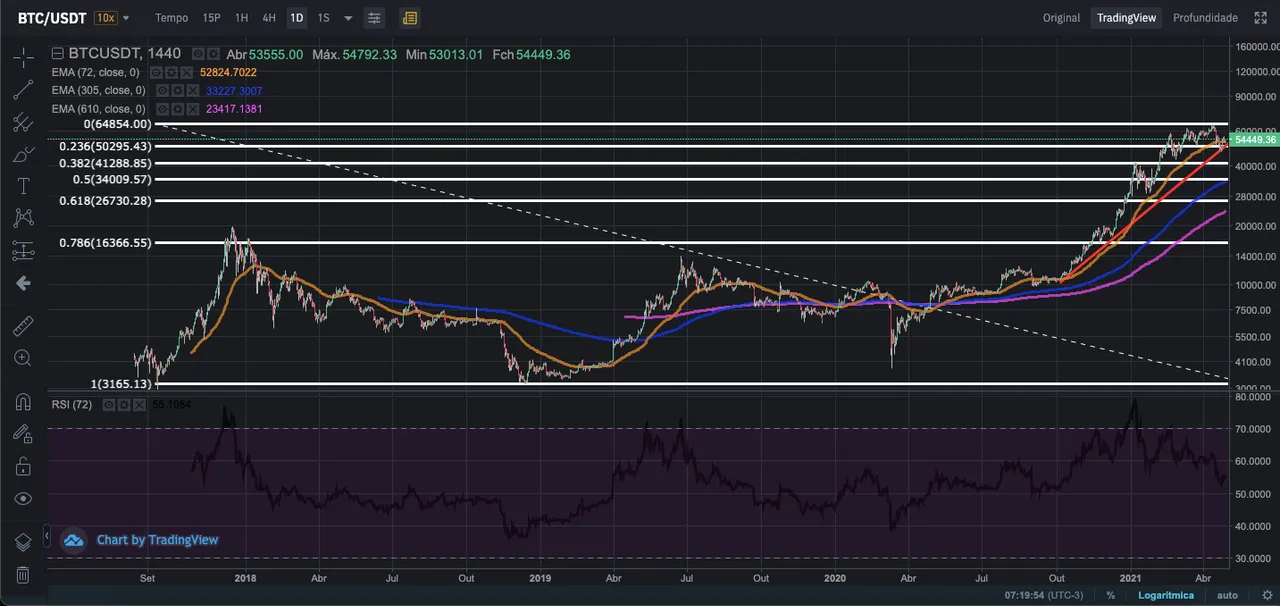Switch to the 15P interval
This screenshot has height=606, width=1280.
tap(211, 18)
